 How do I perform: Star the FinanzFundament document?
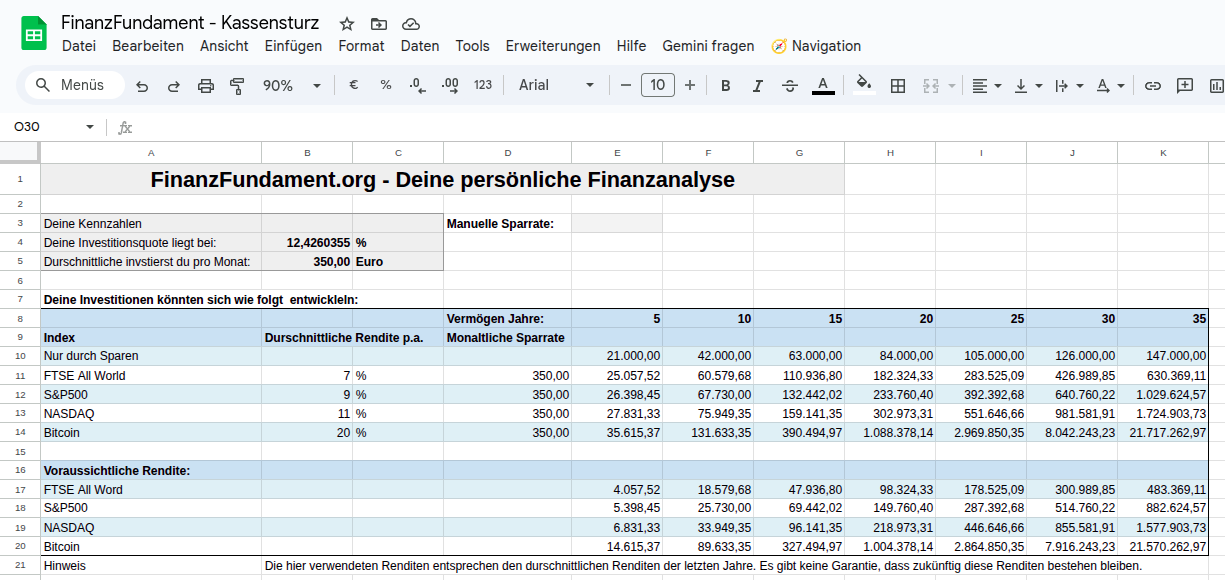click(347, 23)
